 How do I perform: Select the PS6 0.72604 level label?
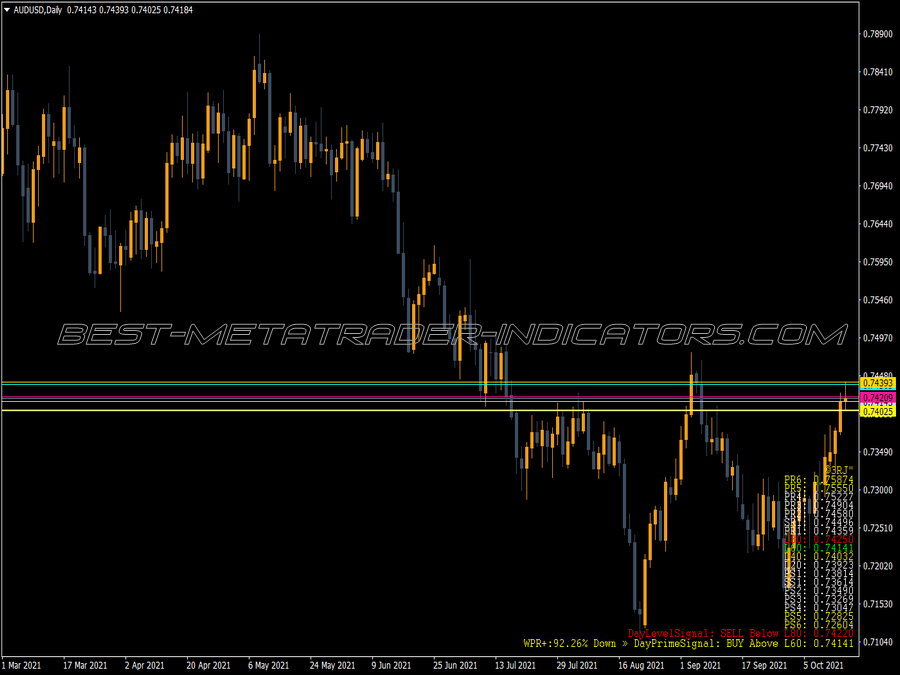pos(818,624)
